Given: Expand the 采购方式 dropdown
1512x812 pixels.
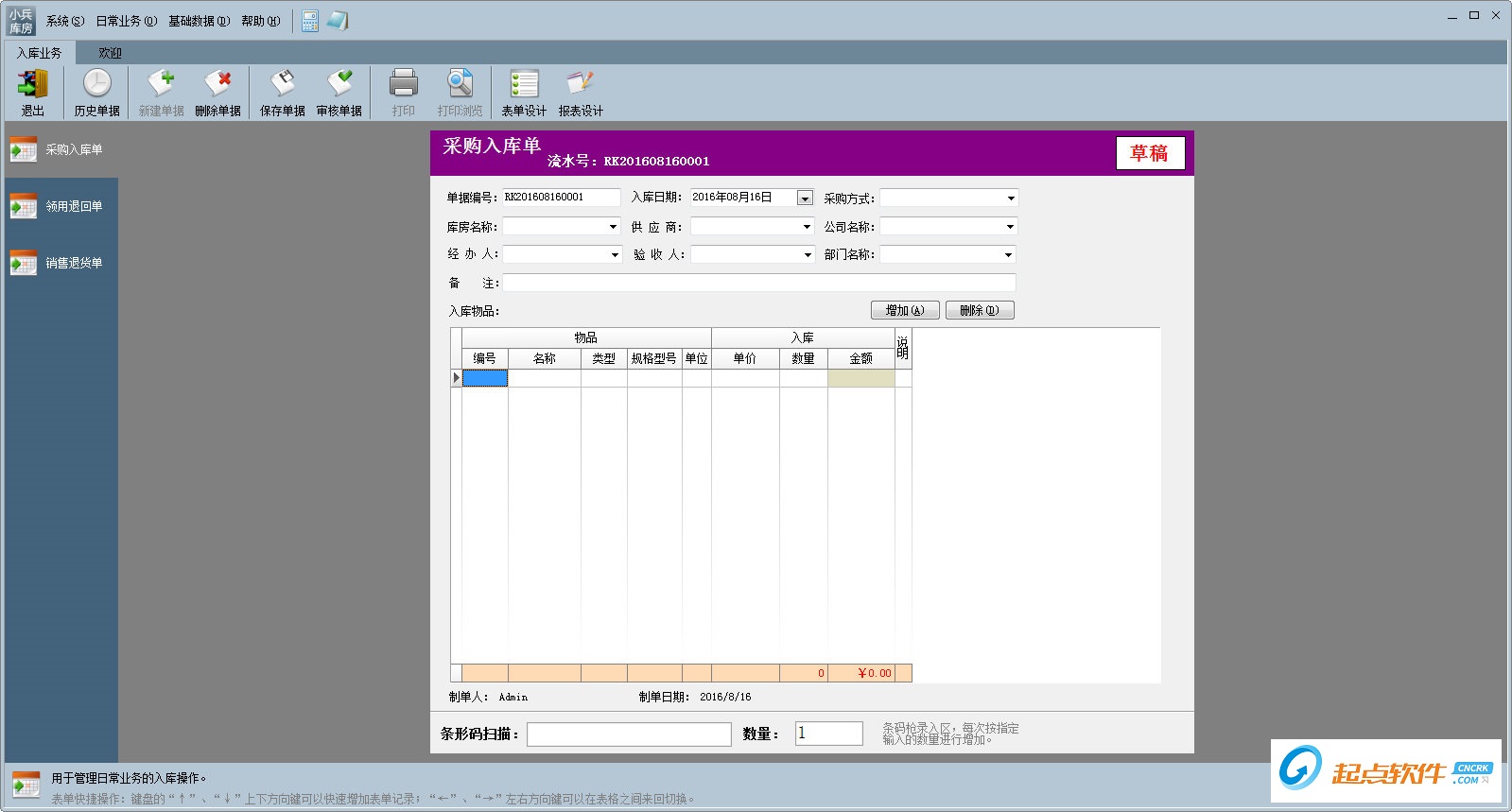Looking at the screenshot, I should click(1010, 199).
